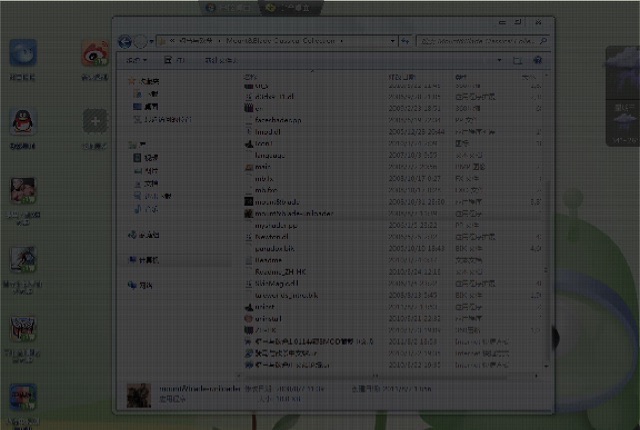This screenshot has width=640, height=430.
Task: Open the weather widget on desktop right
Action: (x=622, y=110)
